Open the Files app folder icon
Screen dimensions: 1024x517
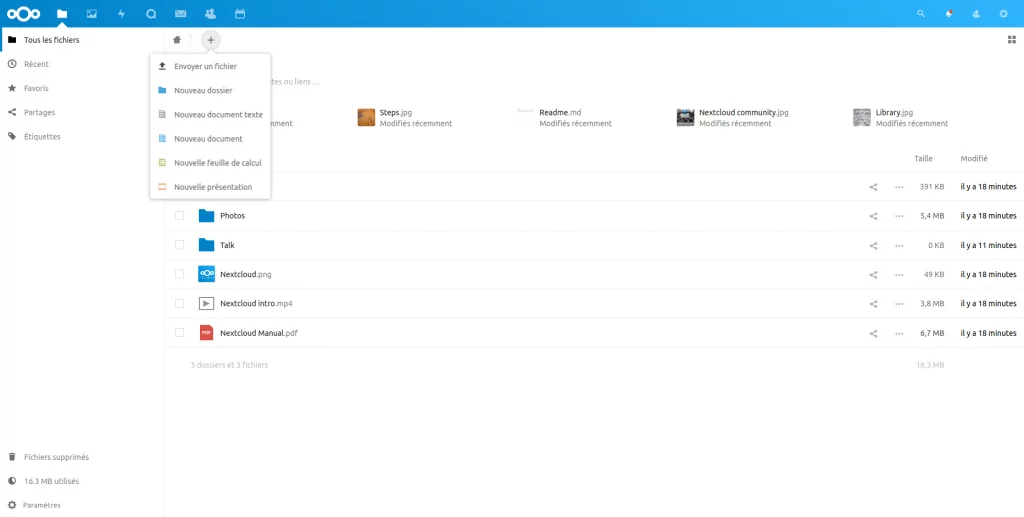coord(62,14)
